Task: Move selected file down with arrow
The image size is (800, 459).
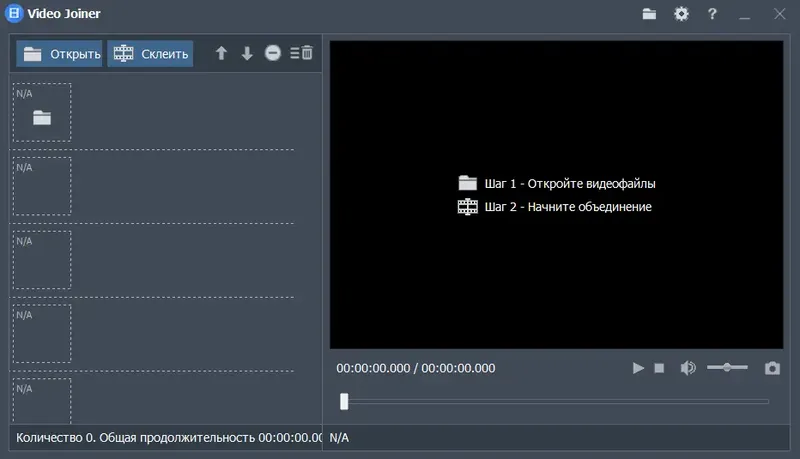Action: (x=247, y=53)
